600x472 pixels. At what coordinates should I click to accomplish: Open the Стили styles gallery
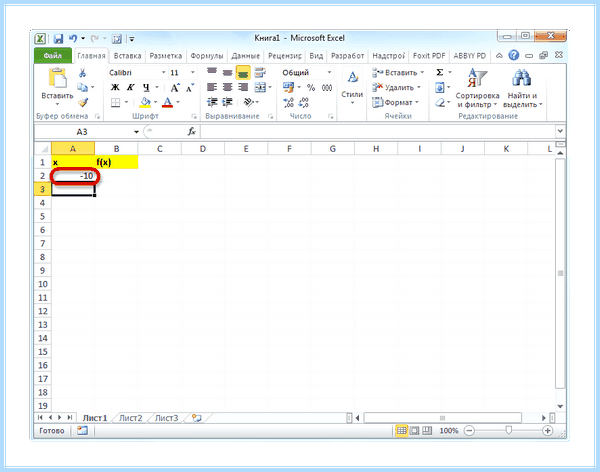[352, 87]
